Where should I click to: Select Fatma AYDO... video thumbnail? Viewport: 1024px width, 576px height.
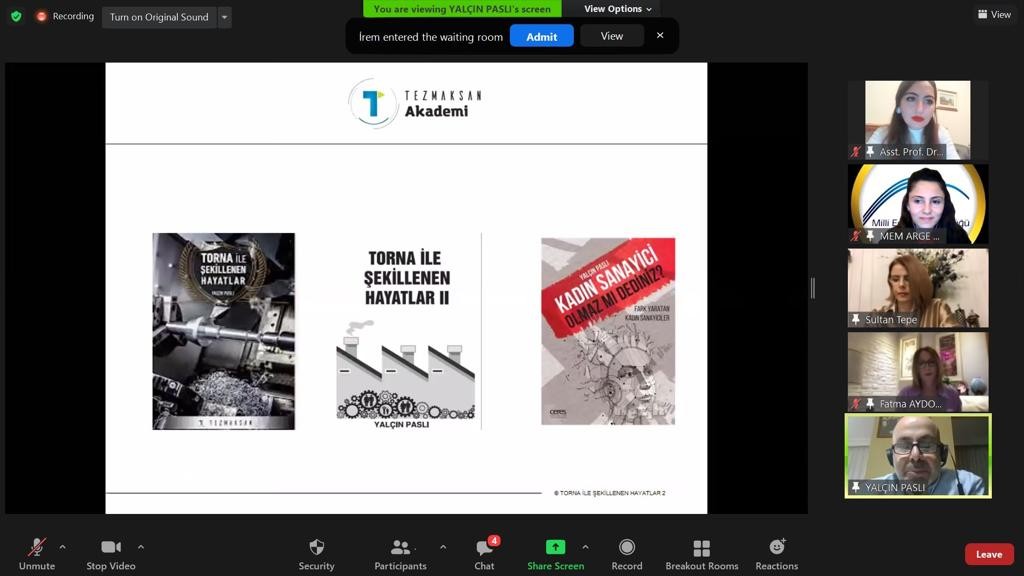[918, 372]
